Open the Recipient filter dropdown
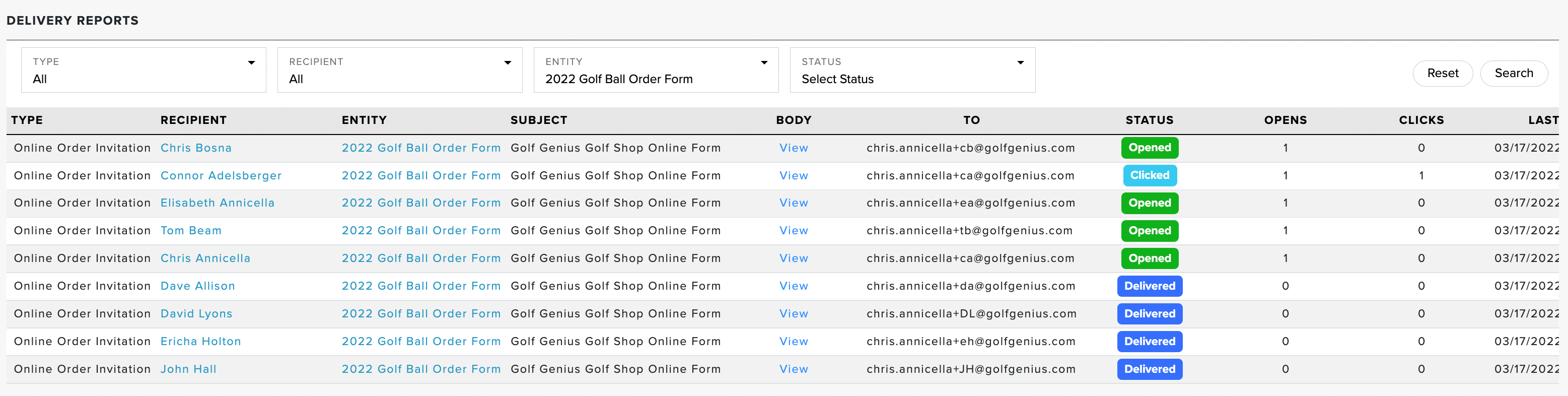The image size is (1568, 396). point(400,70)
